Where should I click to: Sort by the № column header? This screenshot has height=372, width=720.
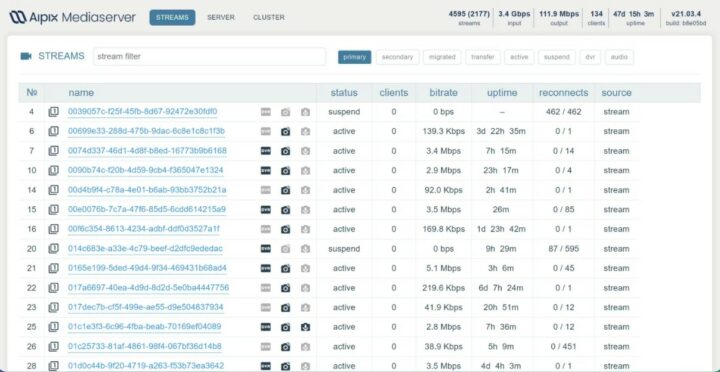[x=32, y=93]
